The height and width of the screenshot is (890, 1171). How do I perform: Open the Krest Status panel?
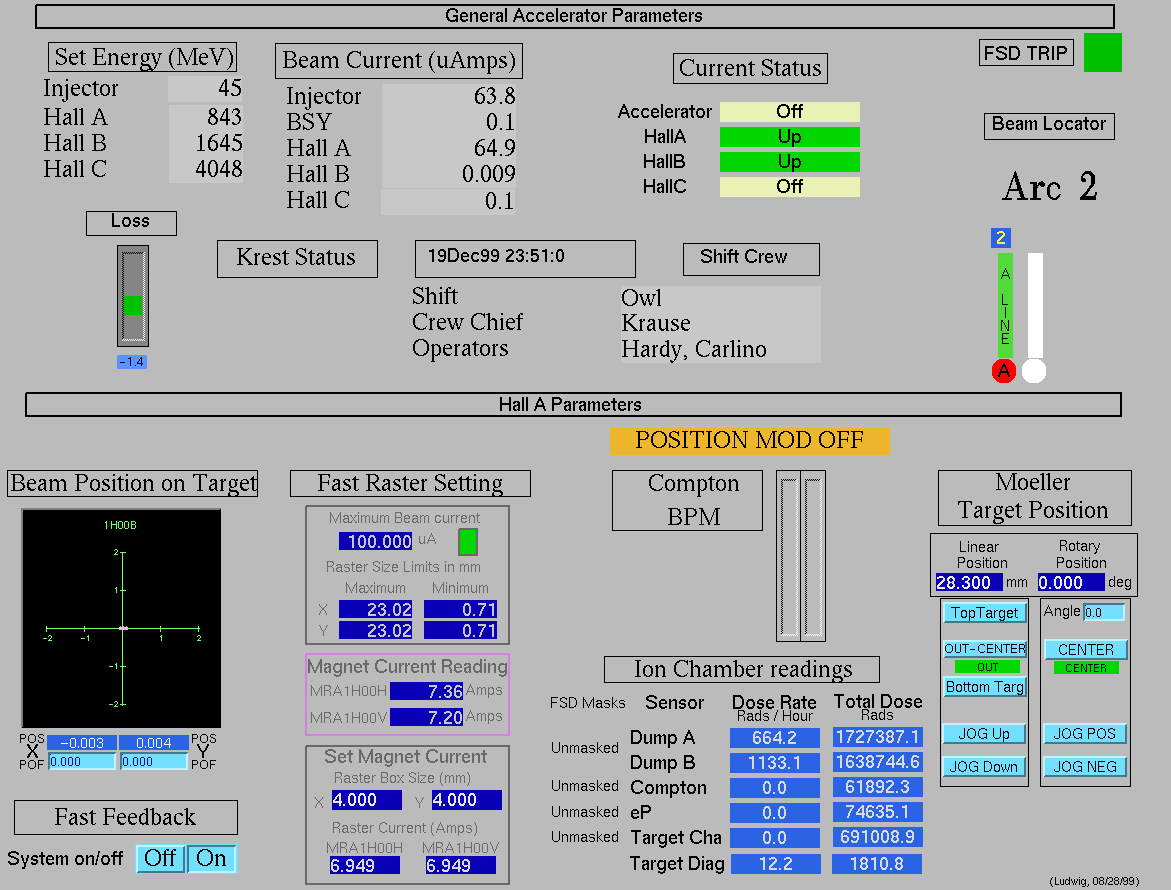coord(297,258)
